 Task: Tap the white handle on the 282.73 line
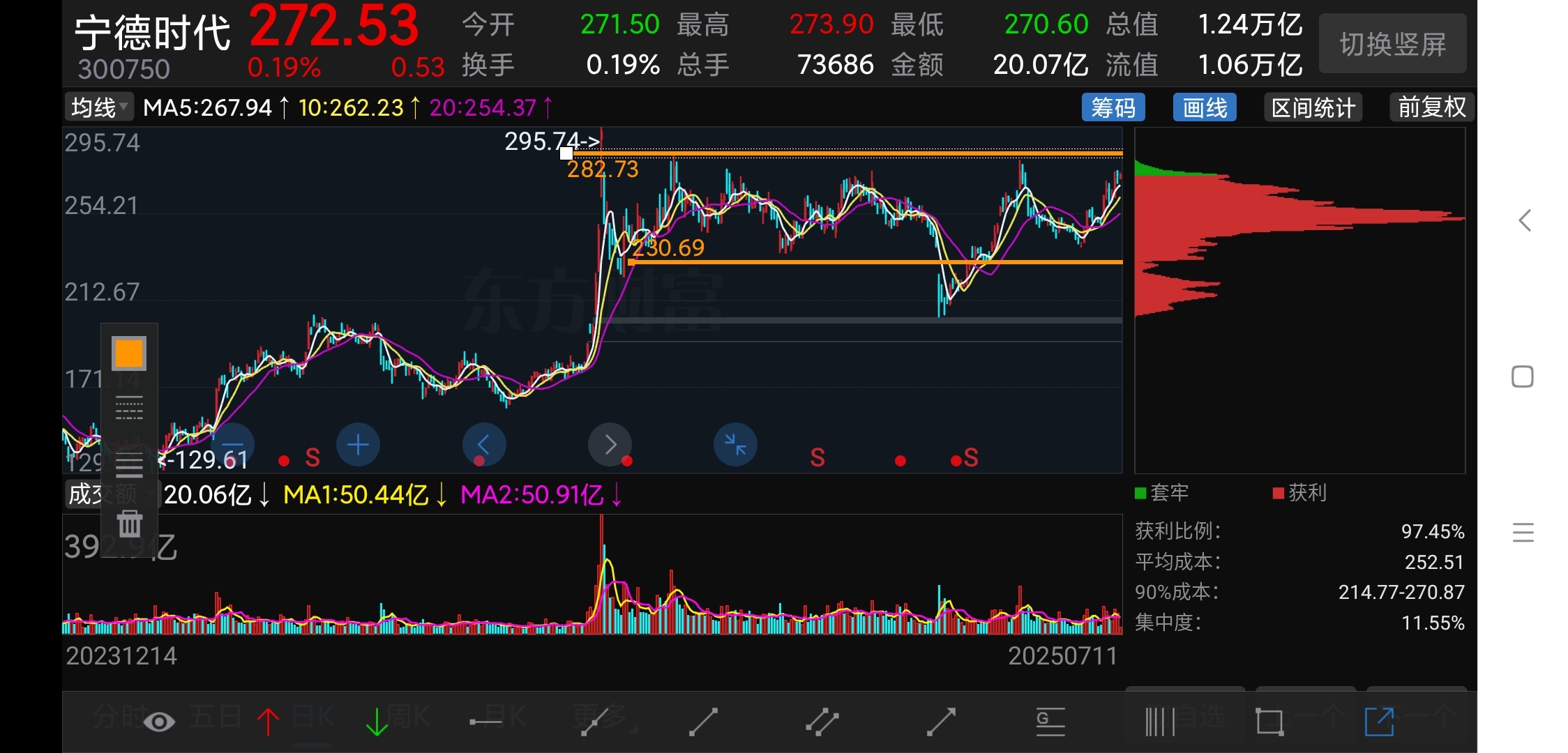click(x=566, y=153)
